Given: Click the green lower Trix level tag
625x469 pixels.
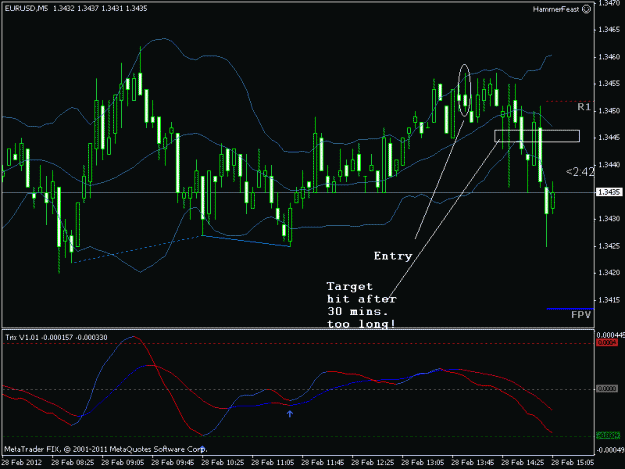Looking at the screenshot, I should (x=608, y=436).
